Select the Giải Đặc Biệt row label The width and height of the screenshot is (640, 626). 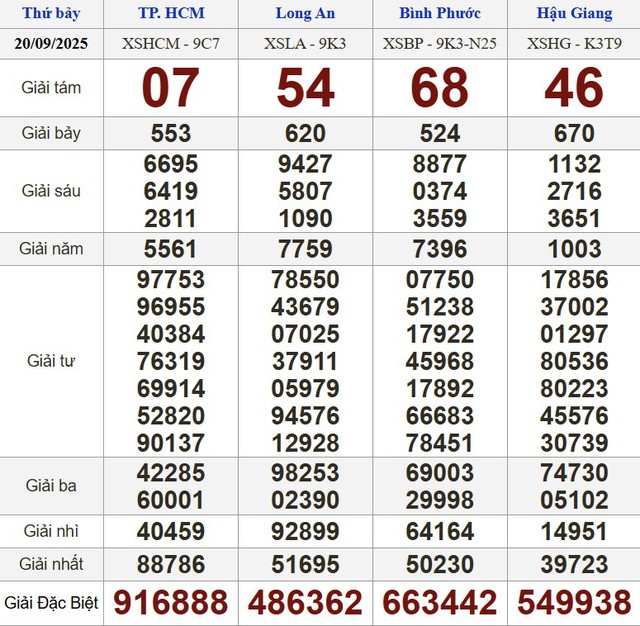pos(51,602)
